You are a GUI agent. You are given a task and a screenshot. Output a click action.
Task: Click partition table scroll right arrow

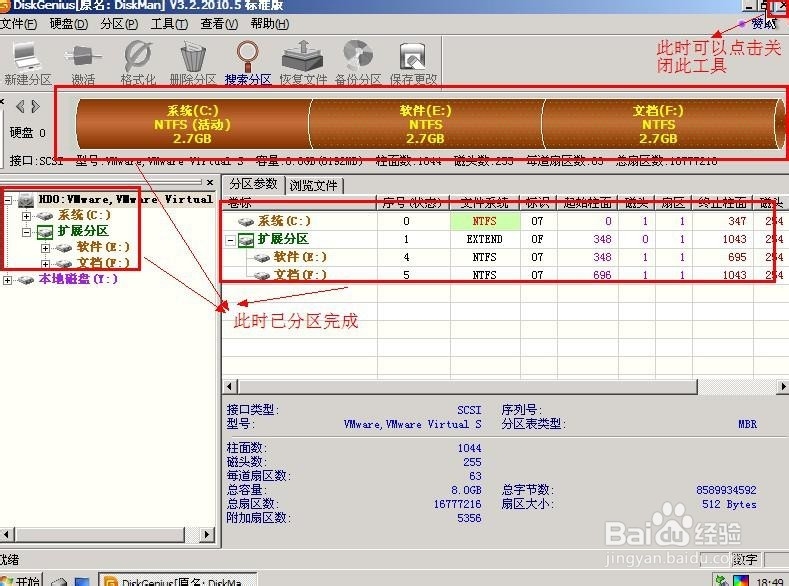782,386
